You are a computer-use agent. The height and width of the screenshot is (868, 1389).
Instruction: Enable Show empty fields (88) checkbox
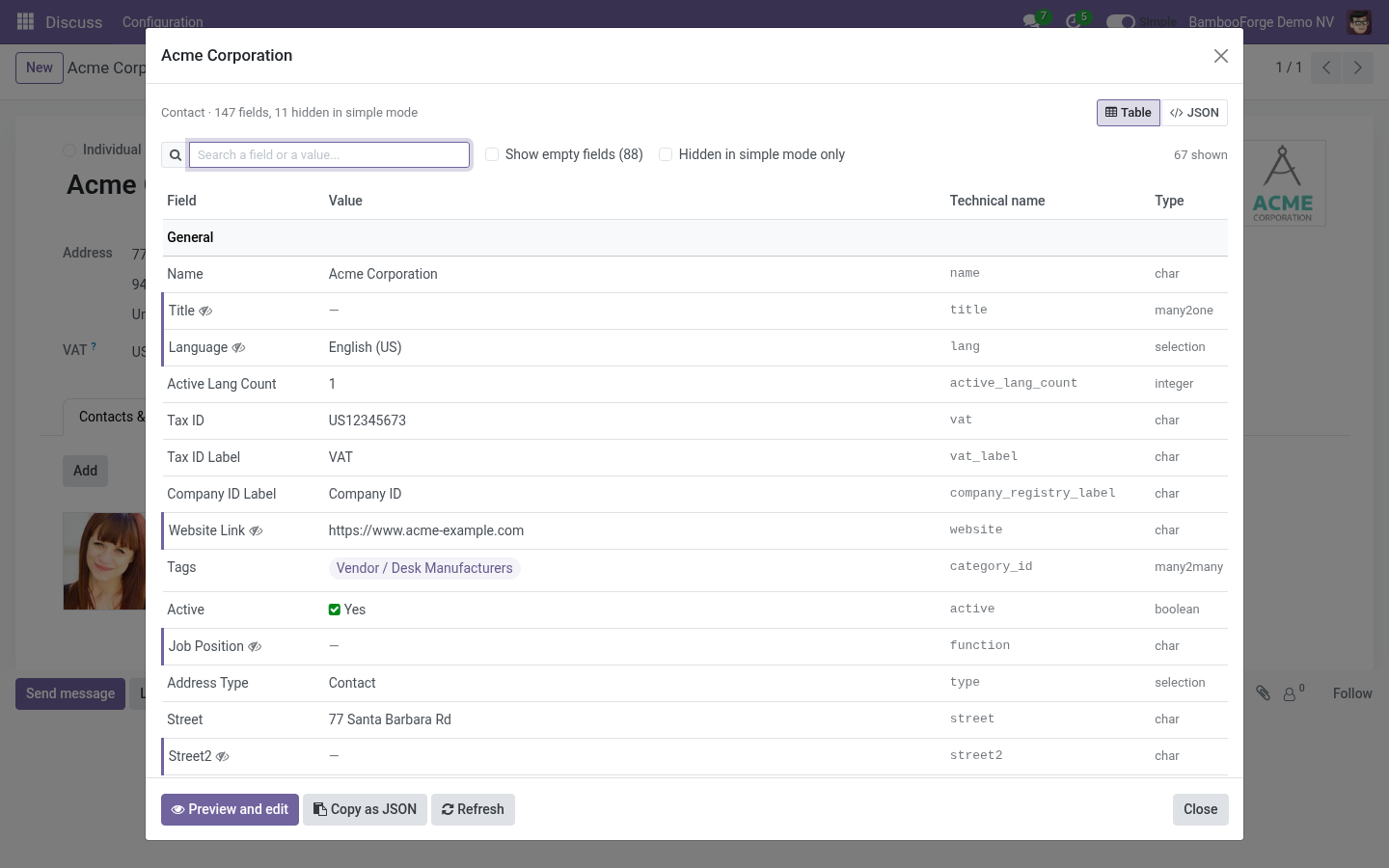tap(492, 154)
